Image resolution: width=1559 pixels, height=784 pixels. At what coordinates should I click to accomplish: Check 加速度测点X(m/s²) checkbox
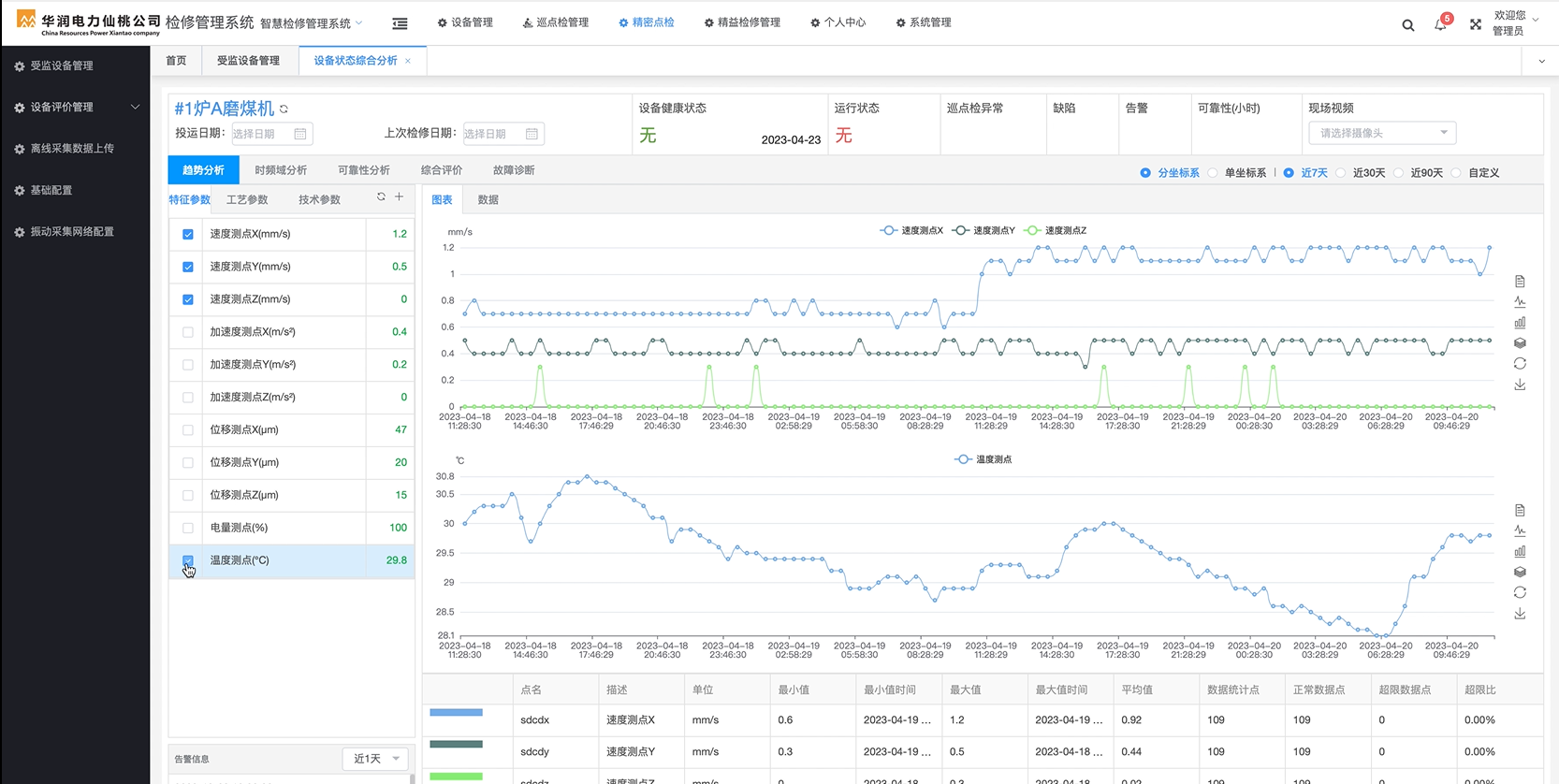[188, 332]
